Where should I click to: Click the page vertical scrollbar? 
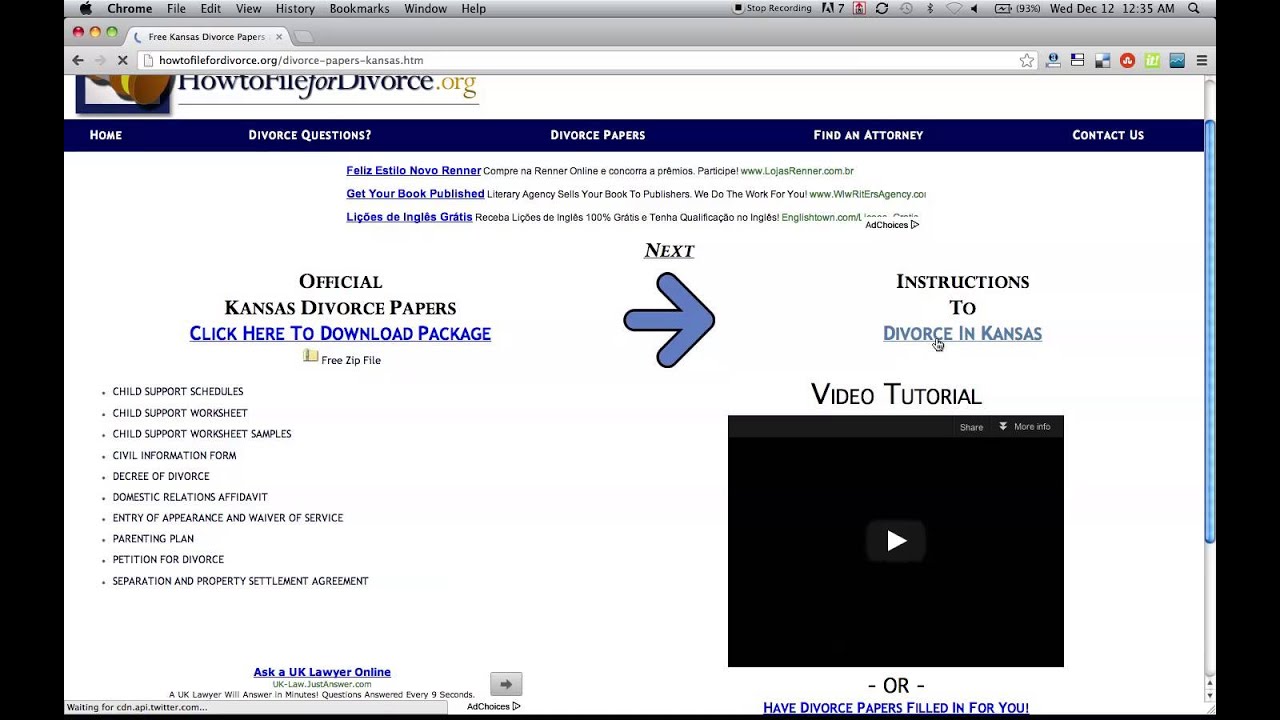1210,330
